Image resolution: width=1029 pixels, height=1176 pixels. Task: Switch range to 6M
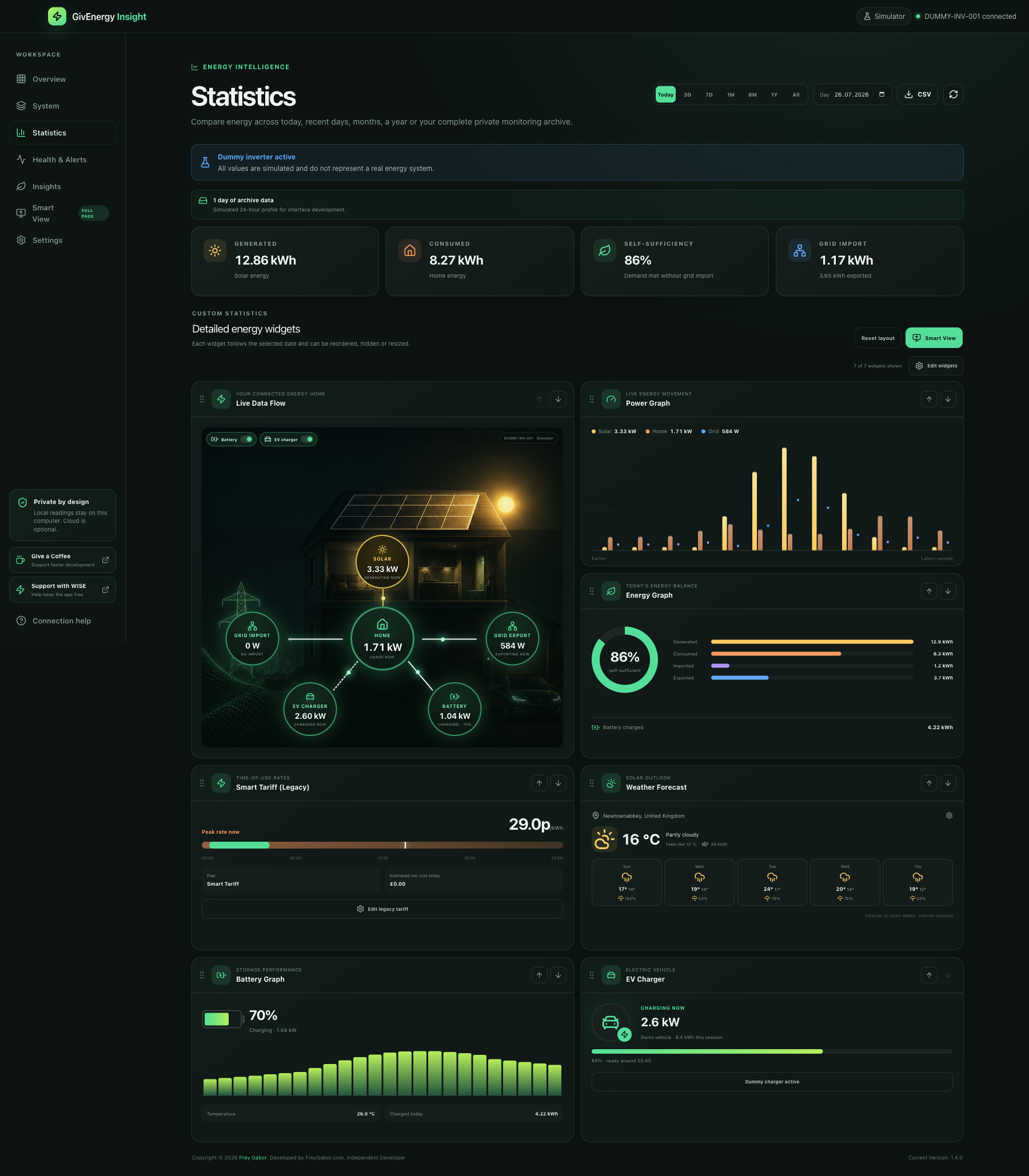click(753, 95)
